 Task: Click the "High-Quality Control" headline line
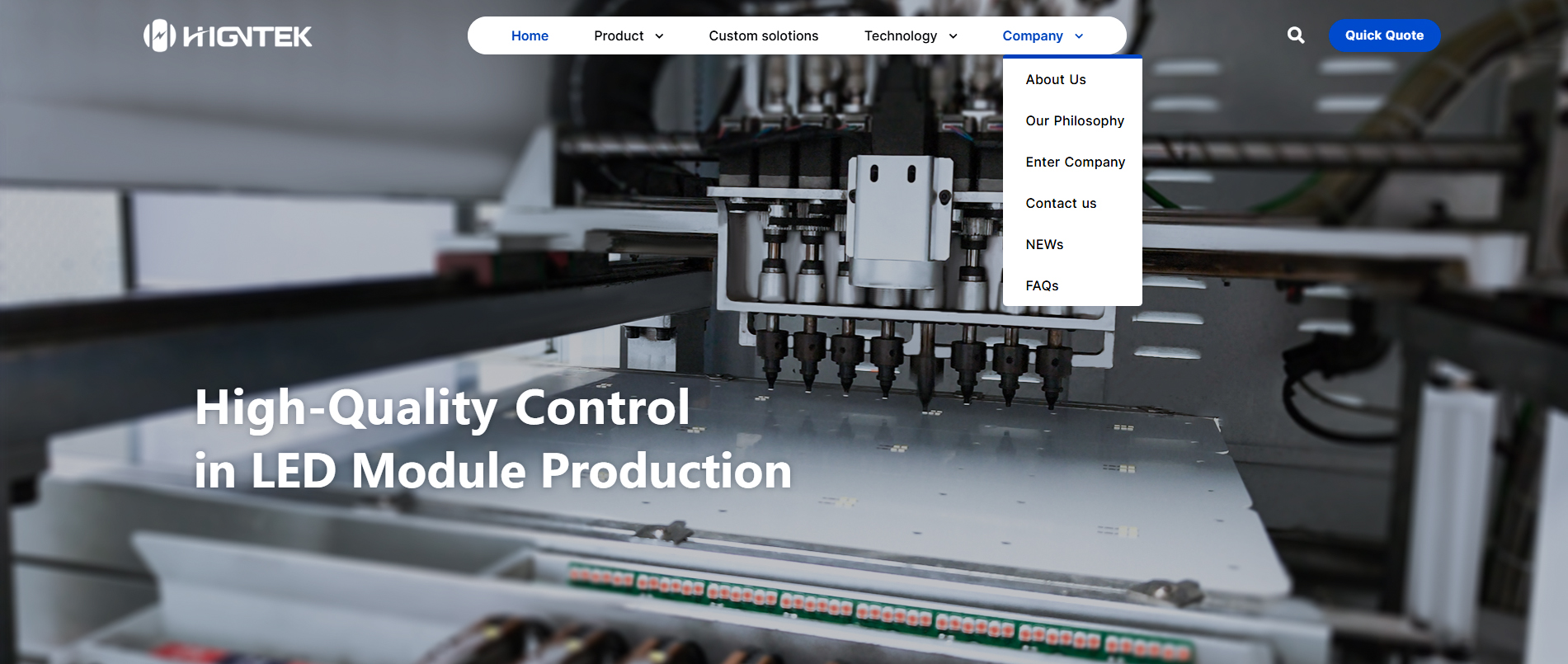(442, 407)
